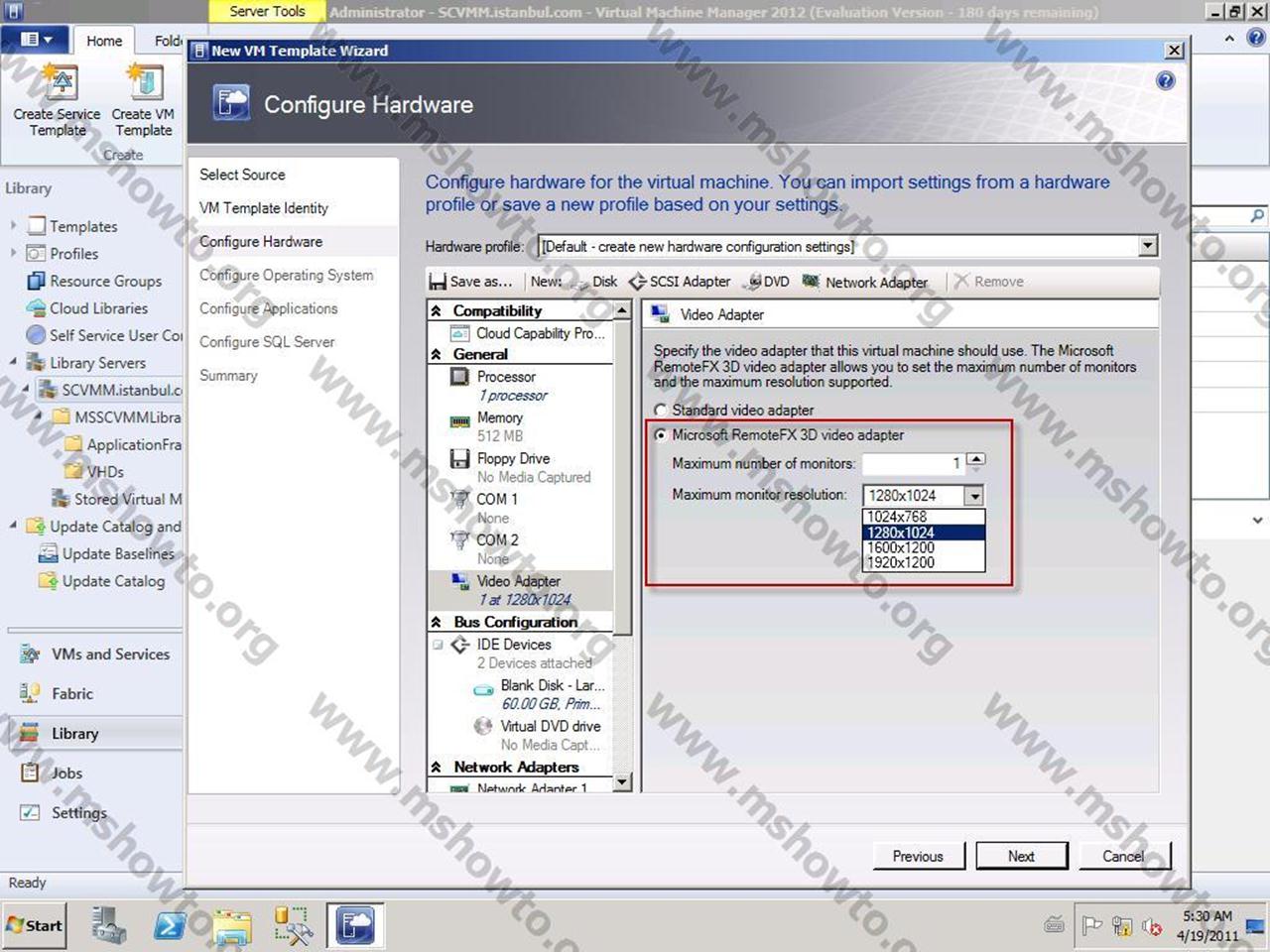Click the Previous button
The height and width of the screenshot is (952, 1270).
(x=918, y=857)
